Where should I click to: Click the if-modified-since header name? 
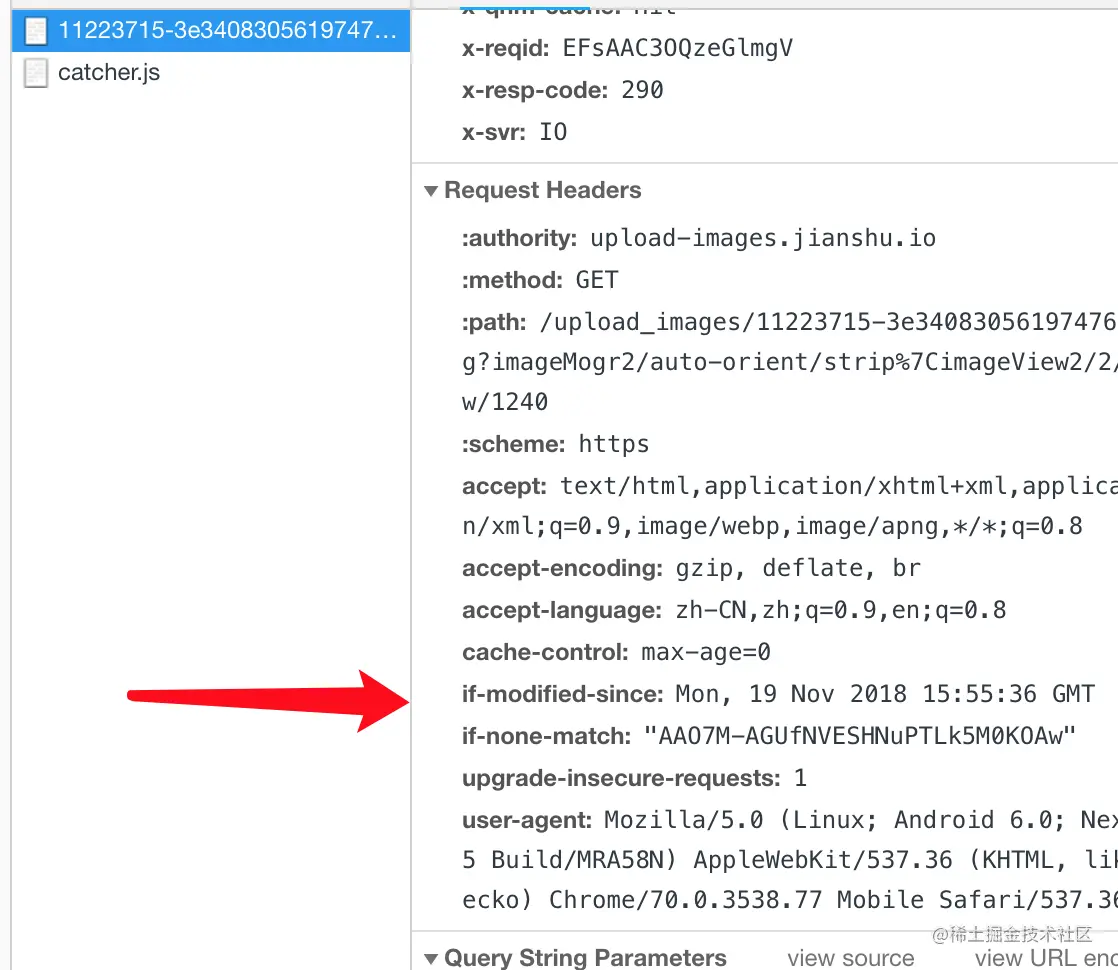point(563,694)
